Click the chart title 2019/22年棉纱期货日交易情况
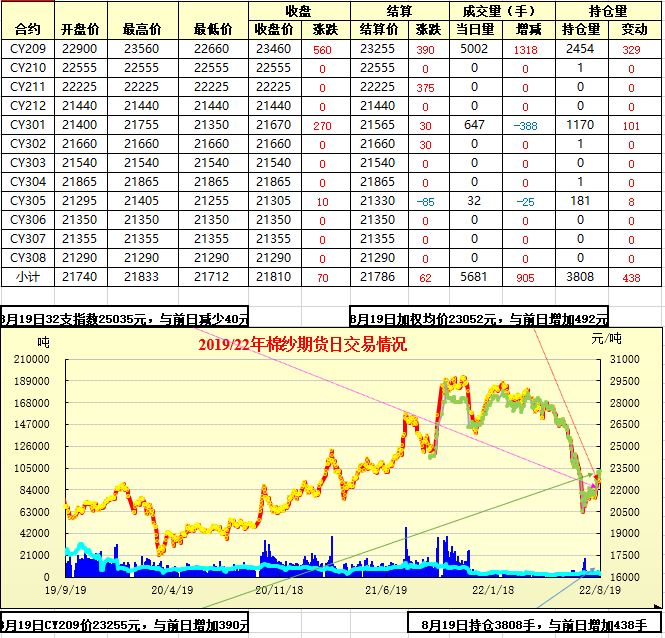Viewport: 665px width, 638px height. [x=302, y=346]
